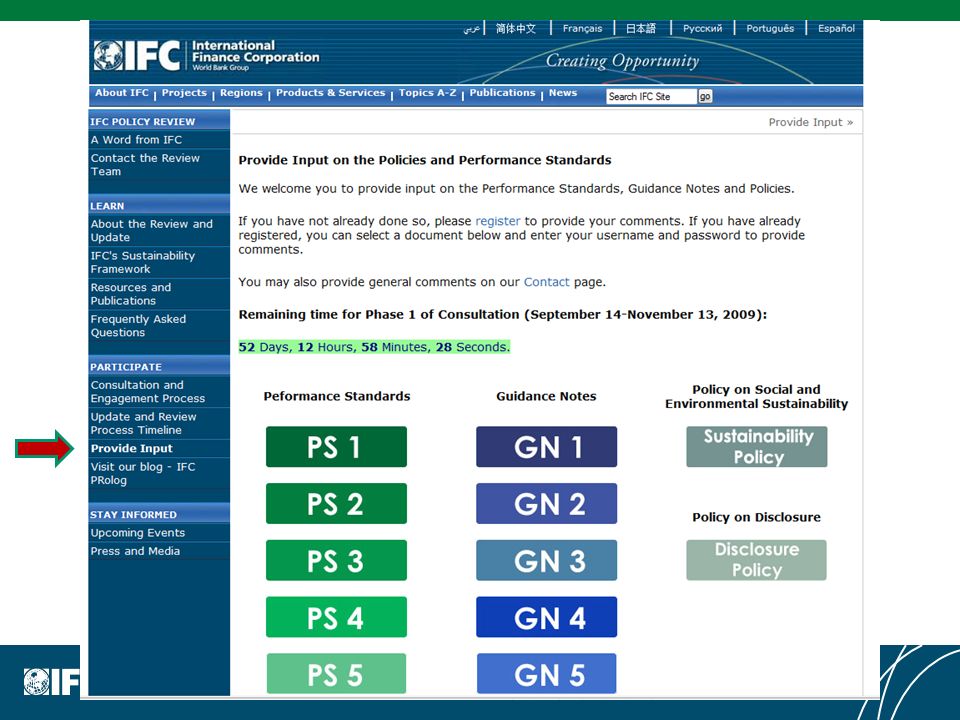Open Upcoming Events sidebar link

tap(138, 533)
